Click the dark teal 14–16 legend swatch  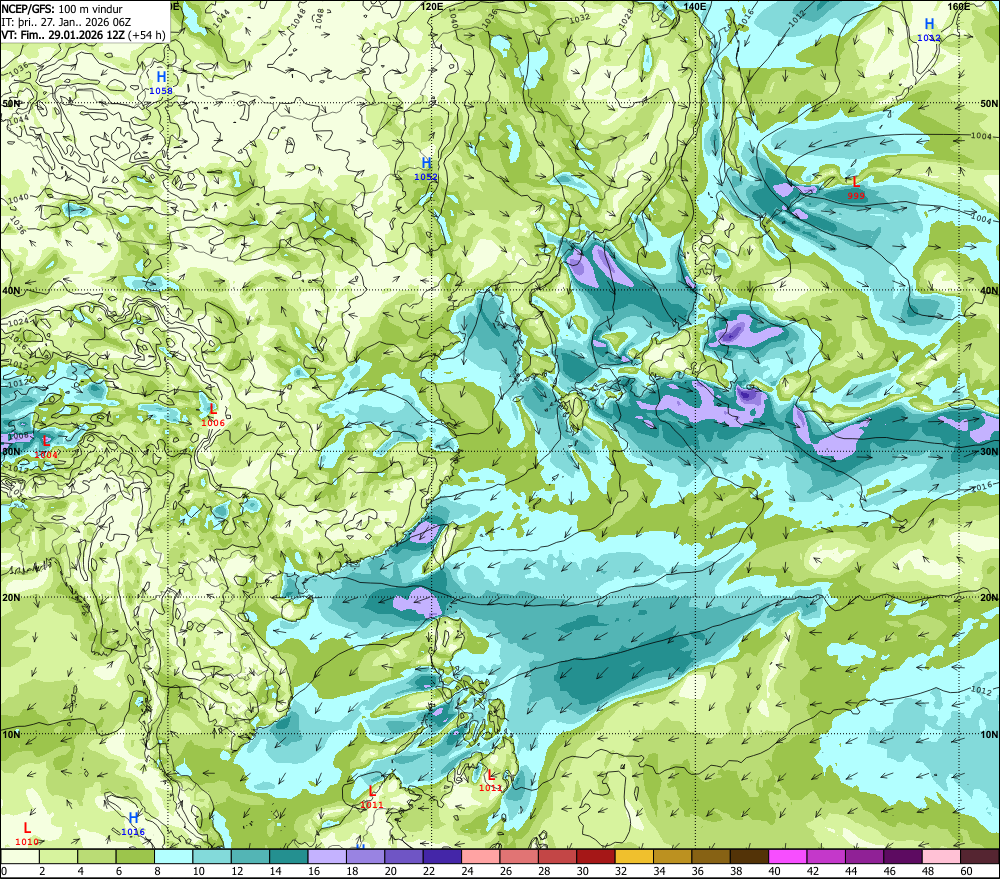click(x=289, y=856)
